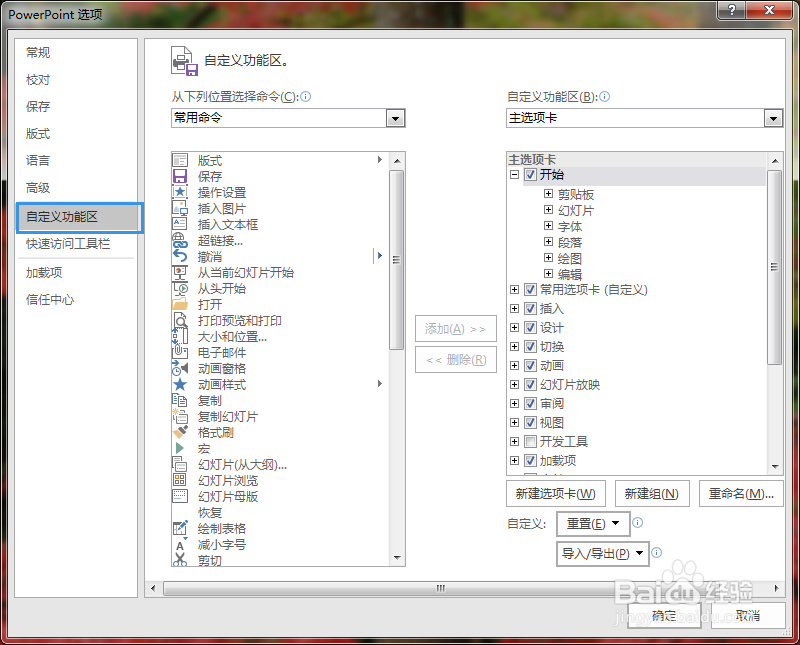Click the 撤消 undo arrow icon
The image size is (800, 645).
tap(180, 256)
